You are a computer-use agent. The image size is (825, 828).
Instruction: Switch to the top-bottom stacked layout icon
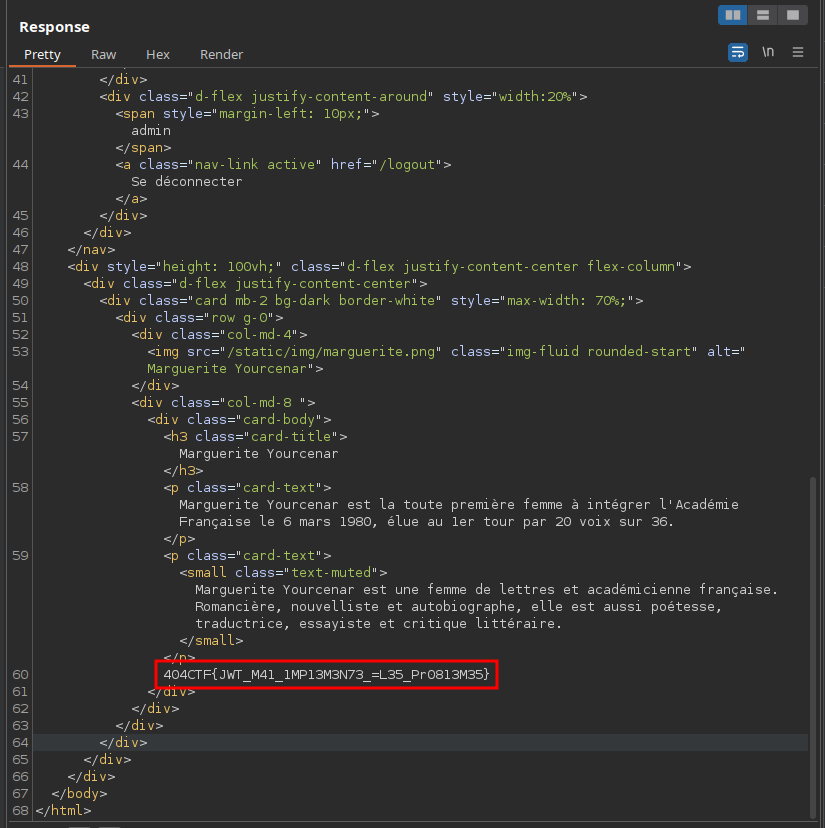[763, 15]
